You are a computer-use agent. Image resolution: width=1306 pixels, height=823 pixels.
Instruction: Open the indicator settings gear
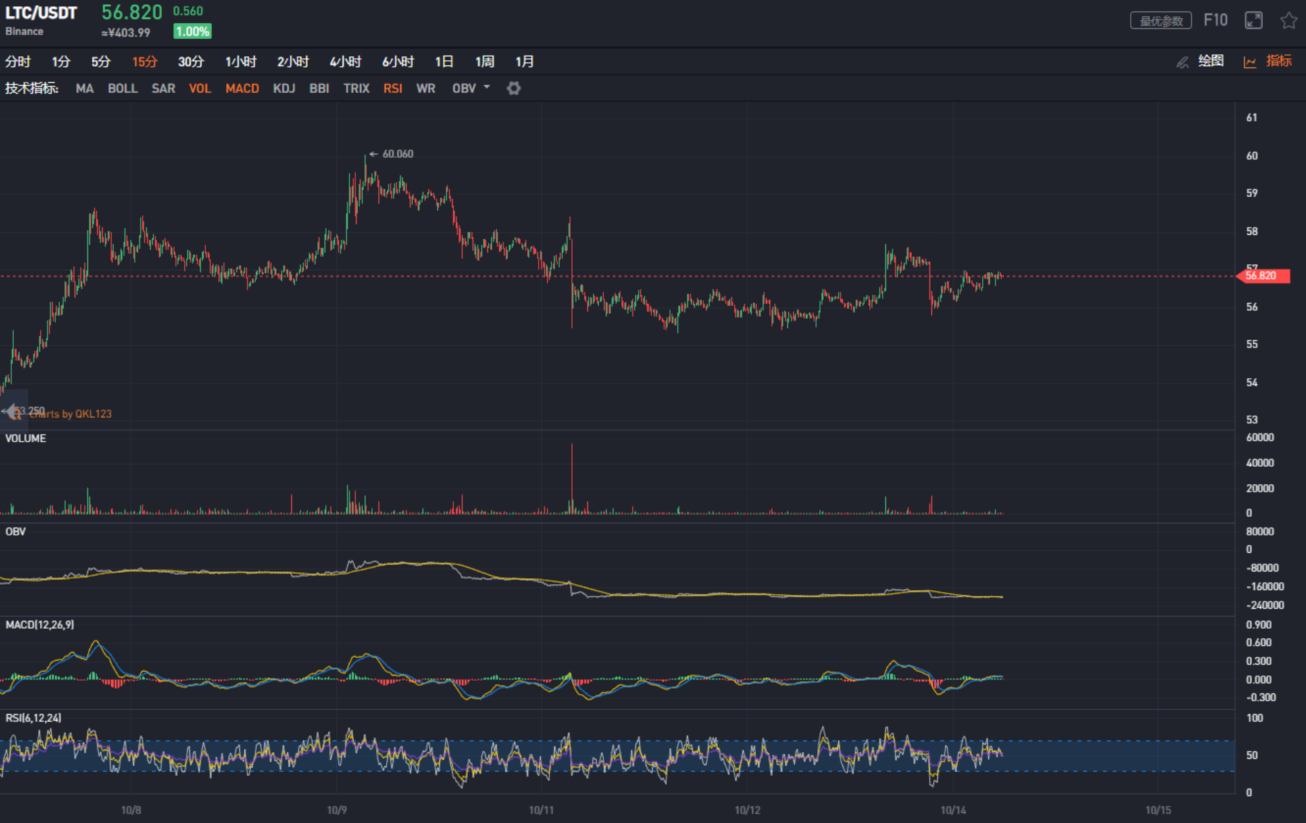tap(514, 88)
